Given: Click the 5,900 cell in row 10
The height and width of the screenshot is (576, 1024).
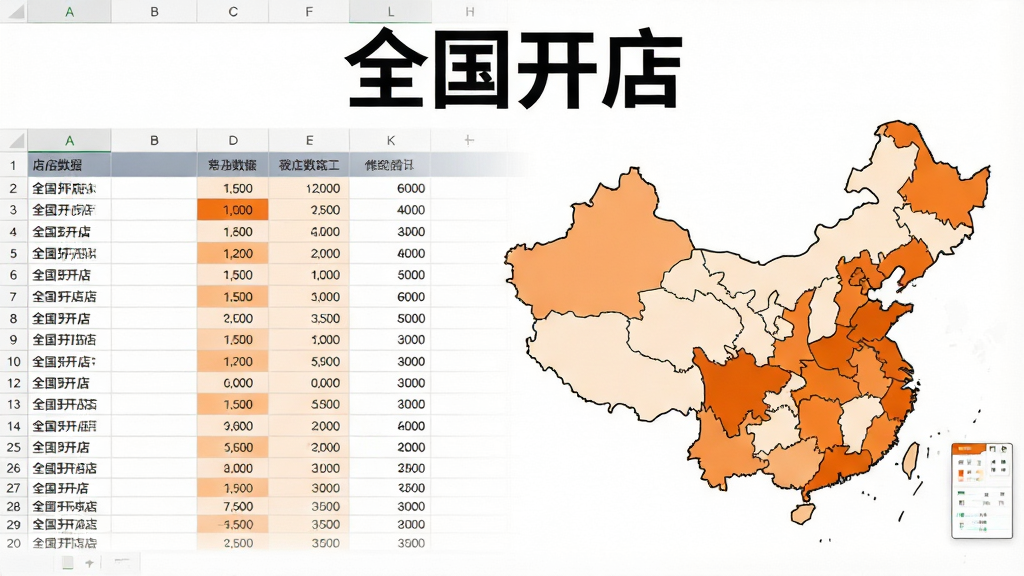Looking at the screenshot, I should [x=309, y=361].
